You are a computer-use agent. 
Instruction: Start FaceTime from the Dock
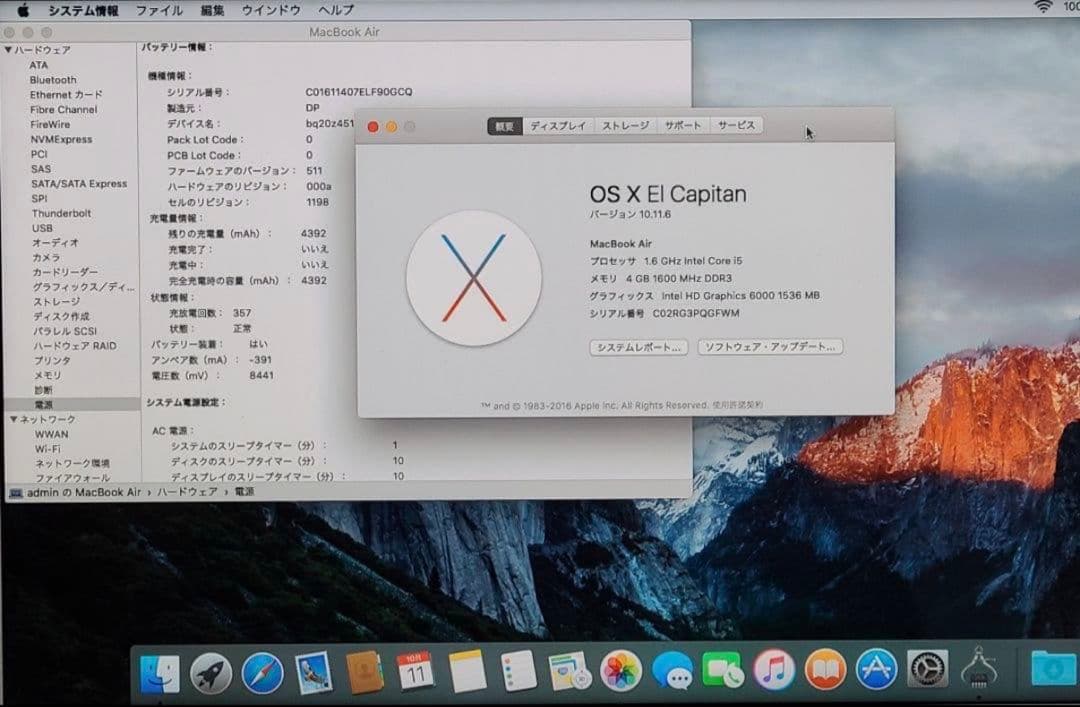(725, 672)
